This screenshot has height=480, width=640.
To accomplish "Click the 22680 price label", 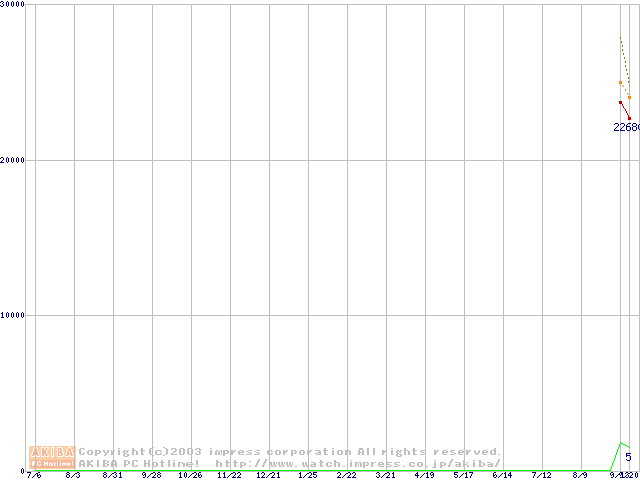I will pyautogui.click(x=626, y=127).
